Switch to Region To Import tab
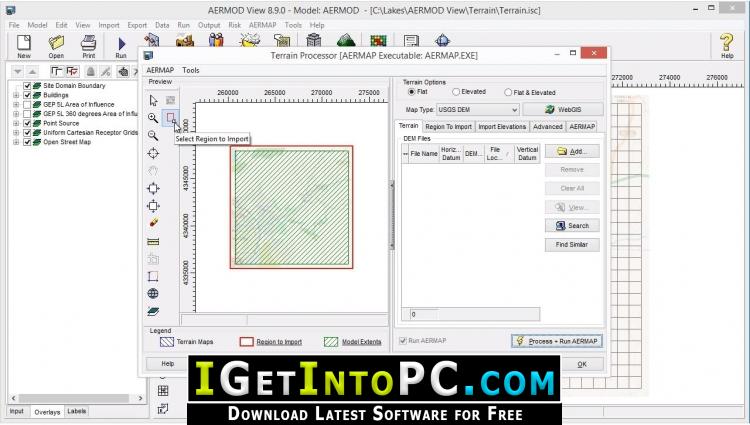The image size is (750, 425). tap(448, 127)
